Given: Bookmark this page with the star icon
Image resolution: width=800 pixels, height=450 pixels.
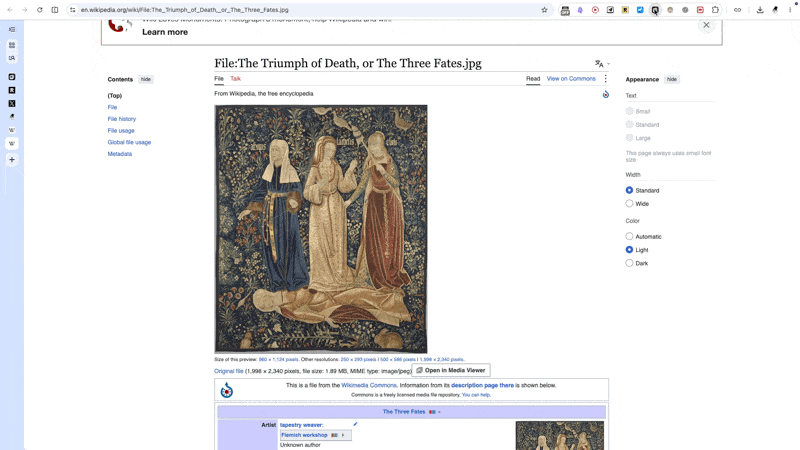Looking at the screenshot, I should tap(544, 10).
